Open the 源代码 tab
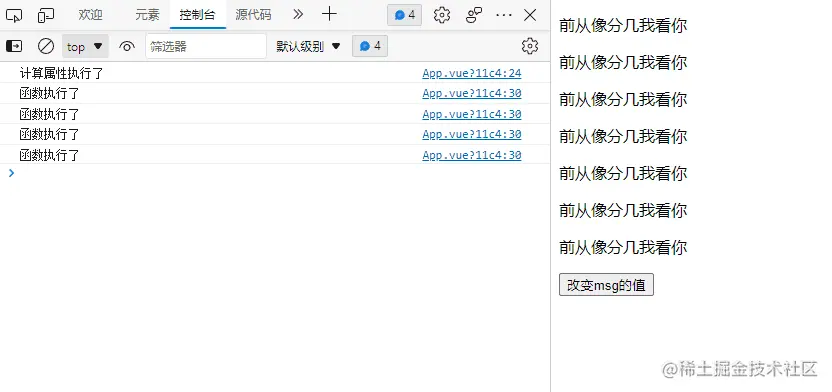Viewport: 832px width, 392px height. click(x=254, y=15)
